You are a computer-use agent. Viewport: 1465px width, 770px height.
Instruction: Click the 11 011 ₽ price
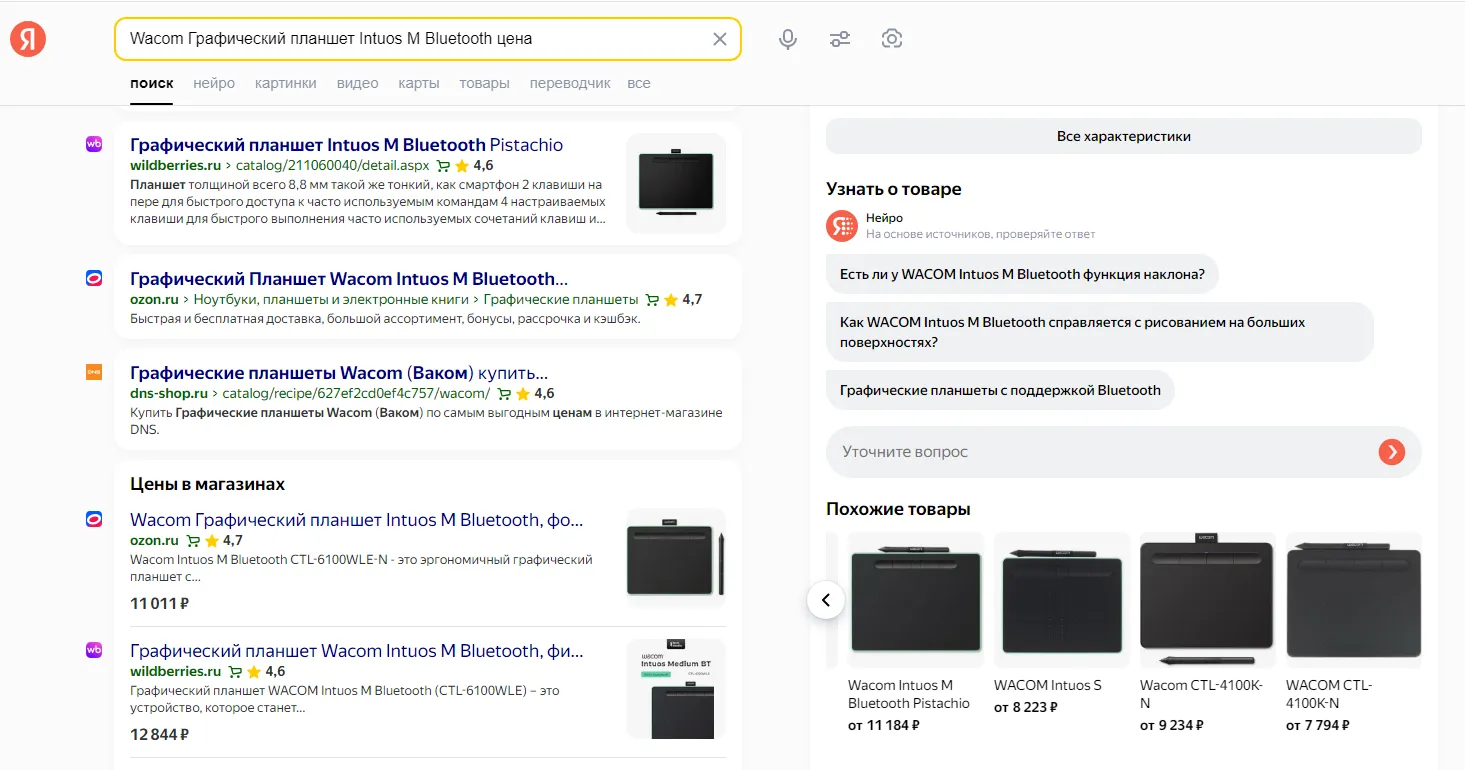point(160,604)
